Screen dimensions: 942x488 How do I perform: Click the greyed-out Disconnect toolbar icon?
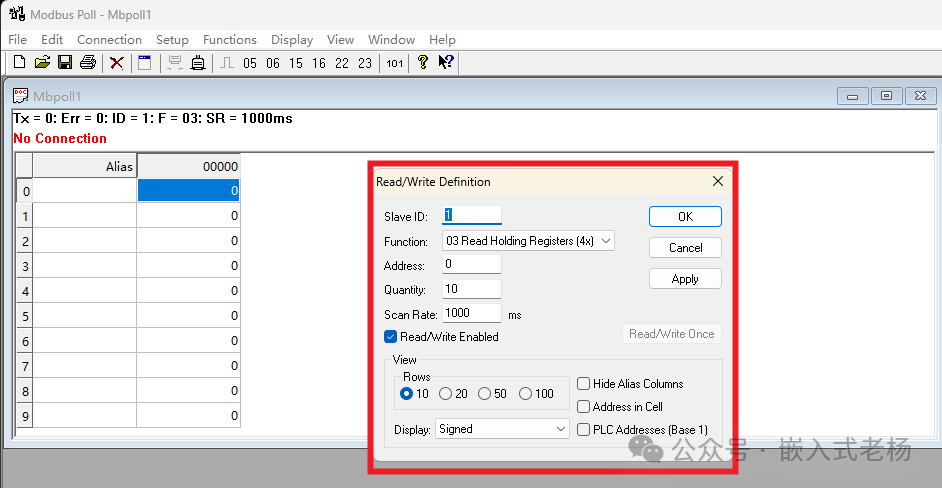(175, 63)
